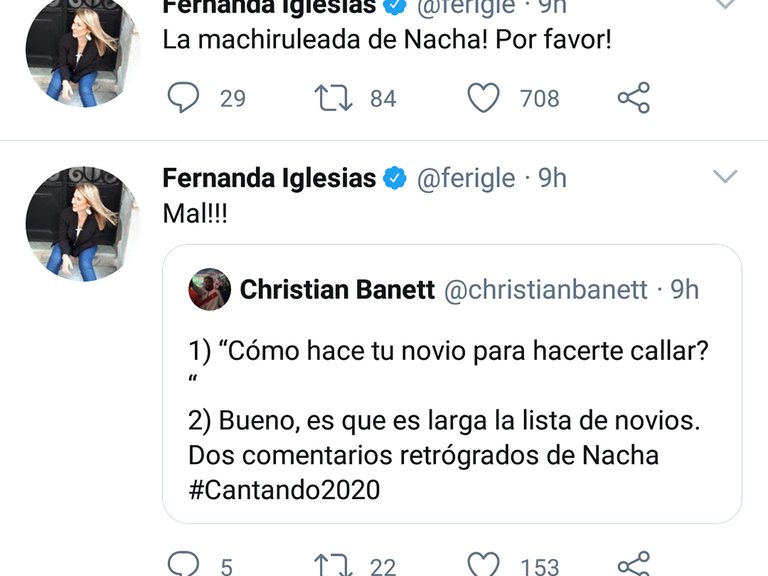Image resolution: width=768 pixels, height=576 pixels.
Task: Like the tweet with 708 likes
Action: tap(484, 98)
